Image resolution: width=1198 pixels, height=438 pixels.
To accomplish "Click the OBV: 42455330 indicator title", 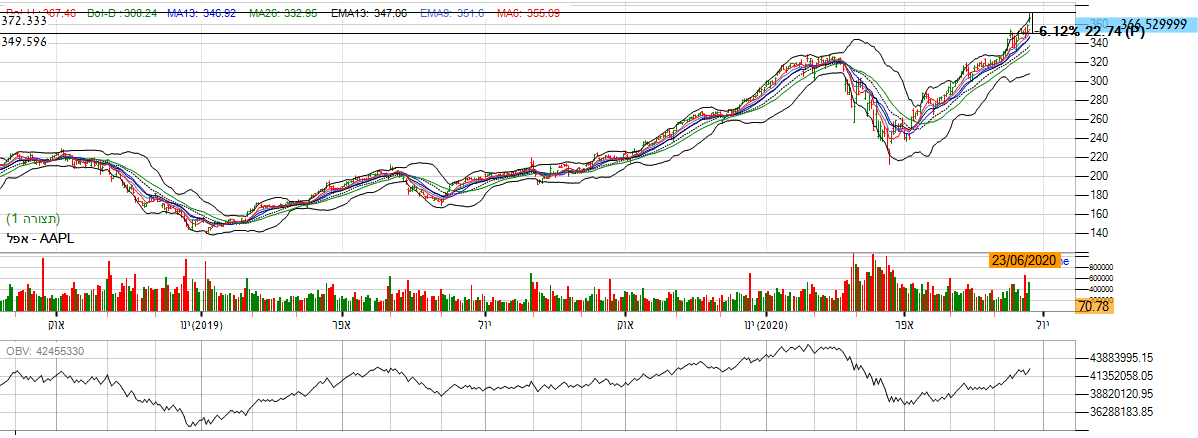I will tap(48, 351).
